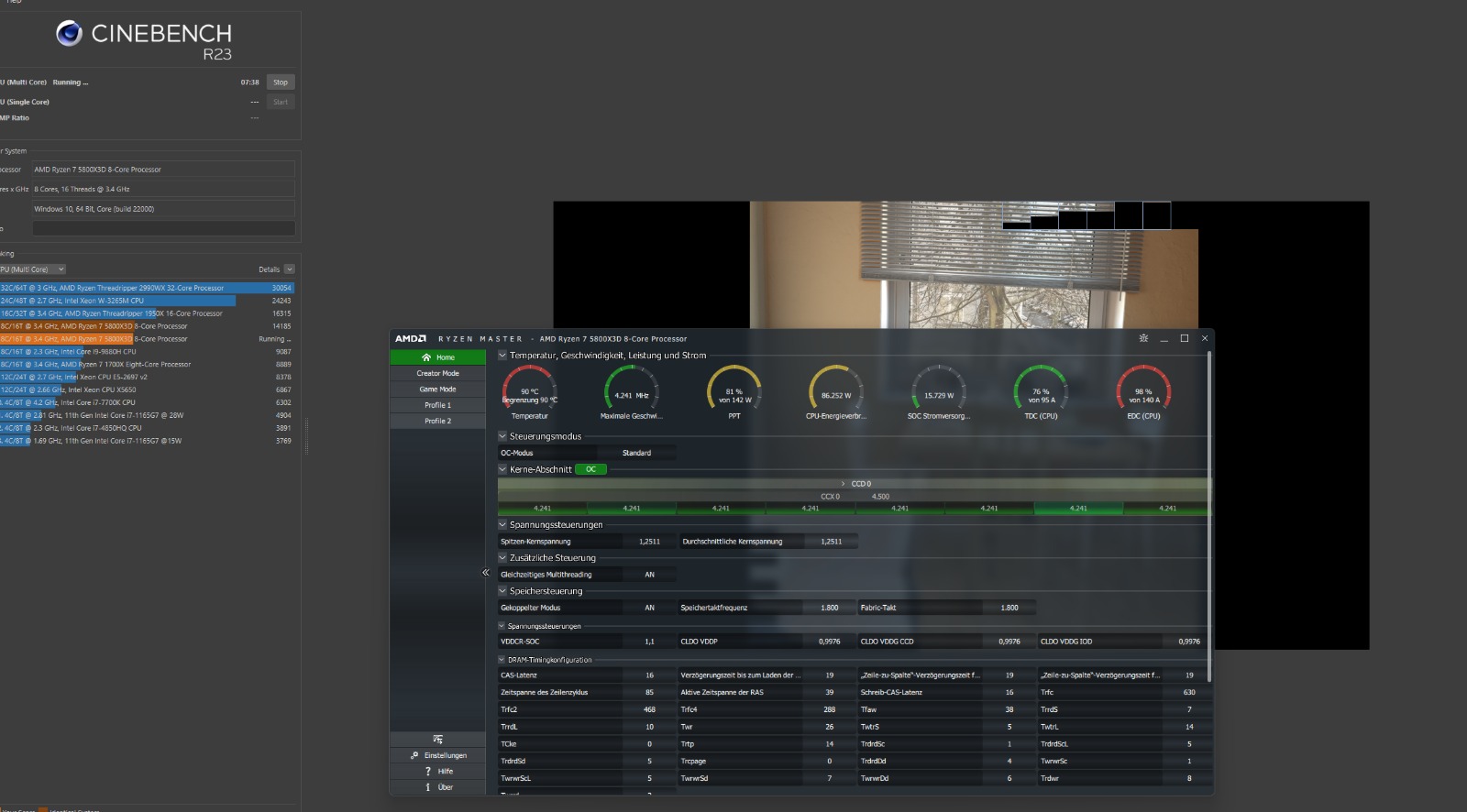This screenshot has height=812, width=1467.
Task: Select the Intel Xeon W-3265M ranking row
Action: pos(147,301)
